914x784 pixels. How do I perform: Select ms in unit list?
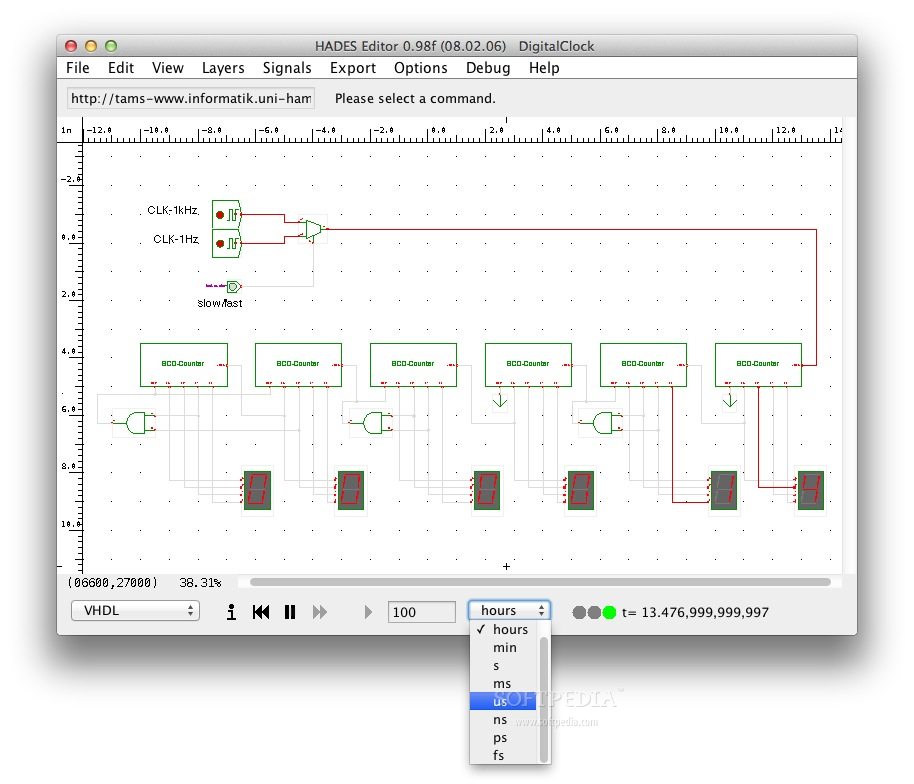[x=504, y=683]
